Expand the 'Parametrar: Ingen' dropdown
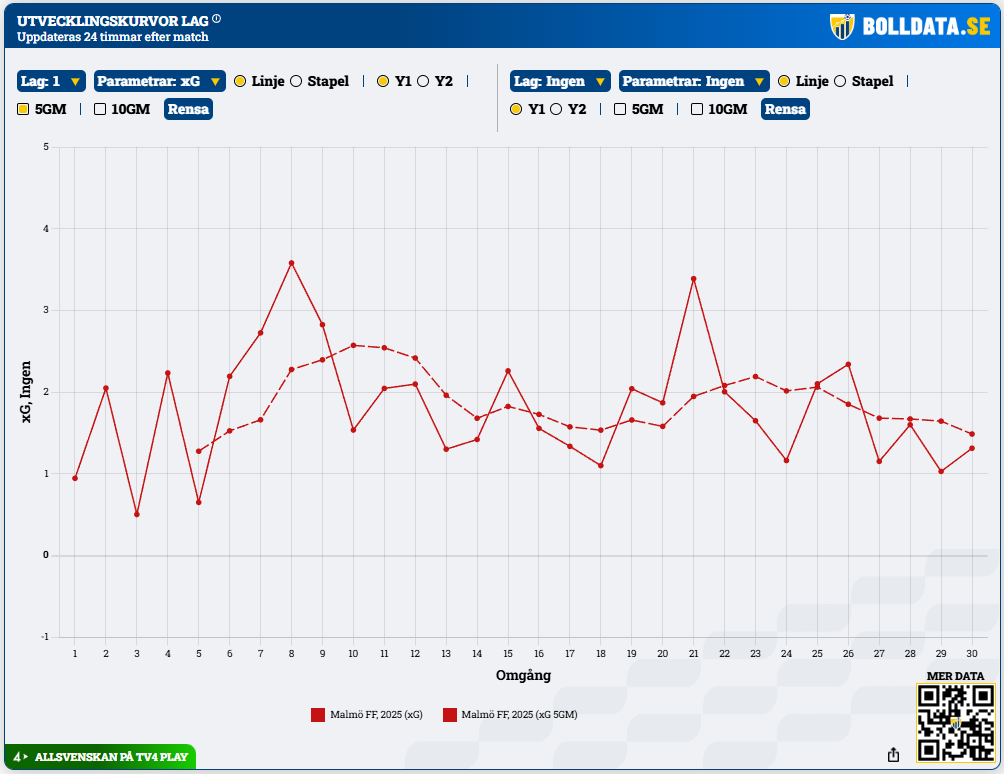Screen dimensions: 1004x774 click(x=694, y=81)
